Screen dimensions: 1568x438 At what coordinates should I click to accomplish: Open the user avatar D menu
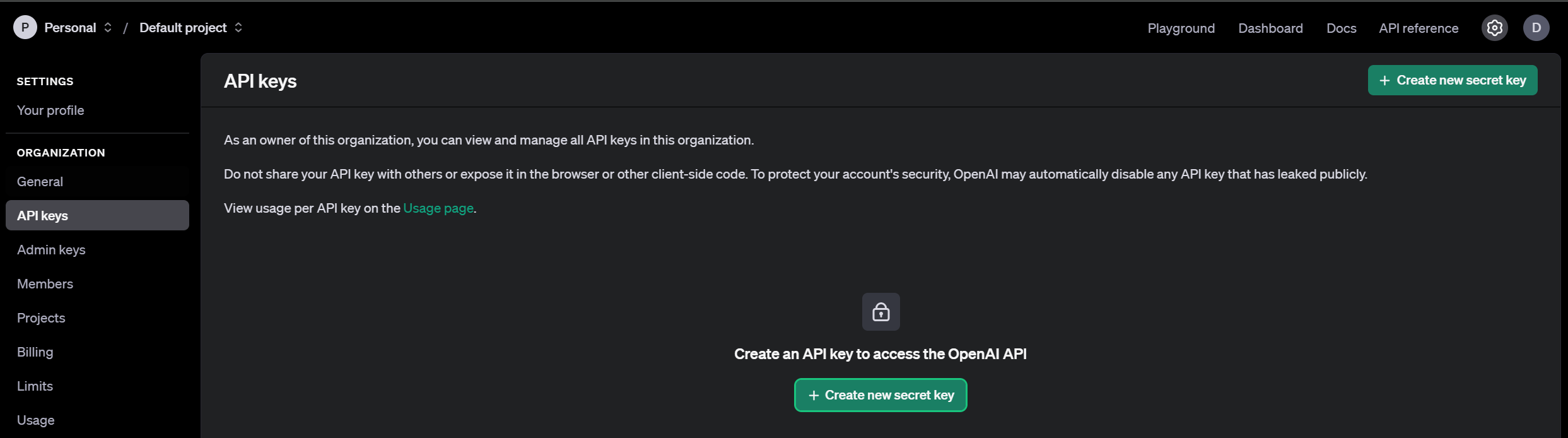click(x=1536, y=28)
